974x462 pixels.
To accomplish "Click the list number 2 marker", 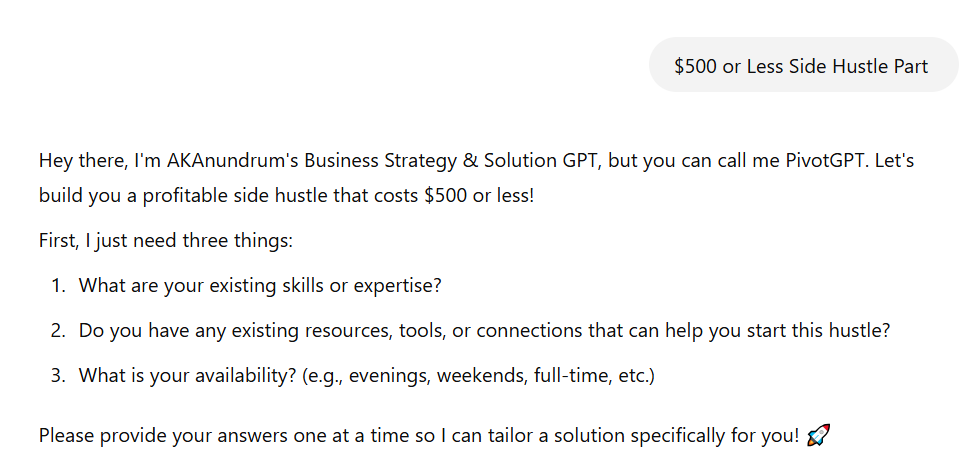I will point(57,330).
